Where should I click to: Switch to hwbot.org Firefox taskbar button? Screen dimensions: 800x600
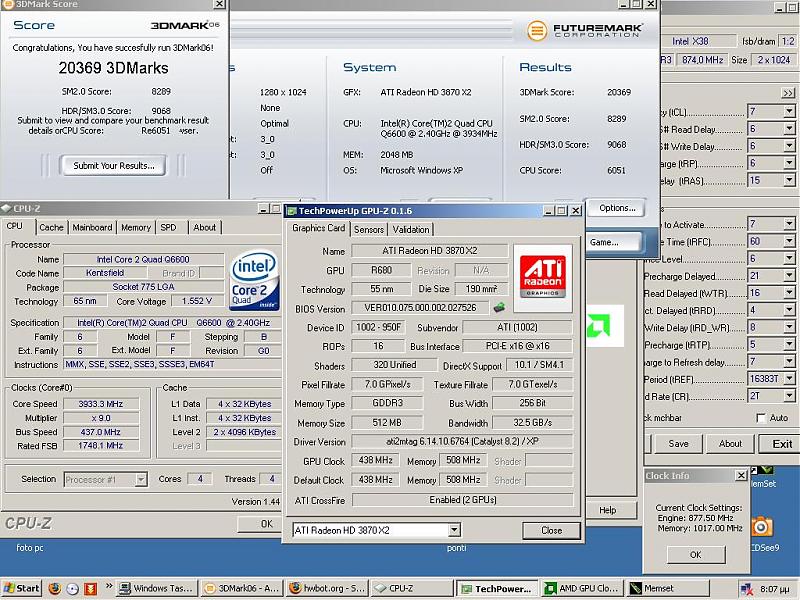pos(327,588)
